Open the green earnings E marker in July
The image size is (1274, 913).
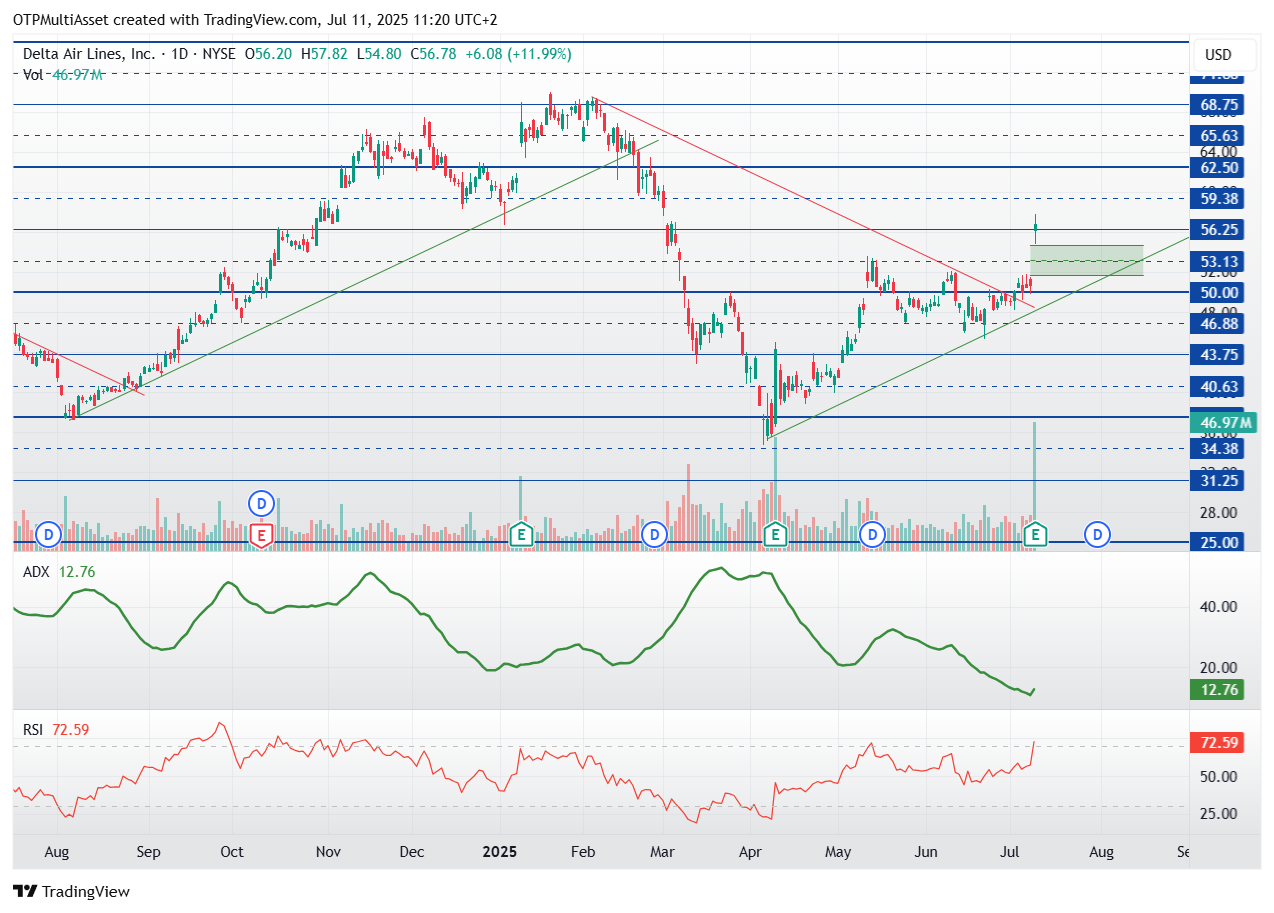point(1037,535)
